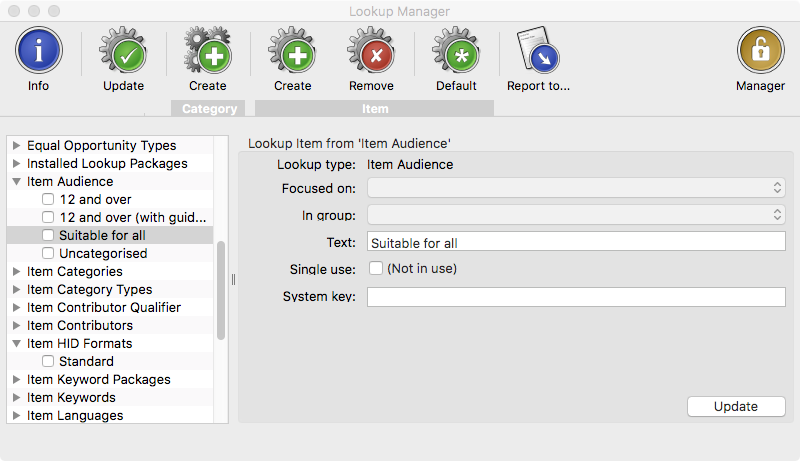Click the Update button at the bottom right
This screenshot has height=461, width=800.
736,406
